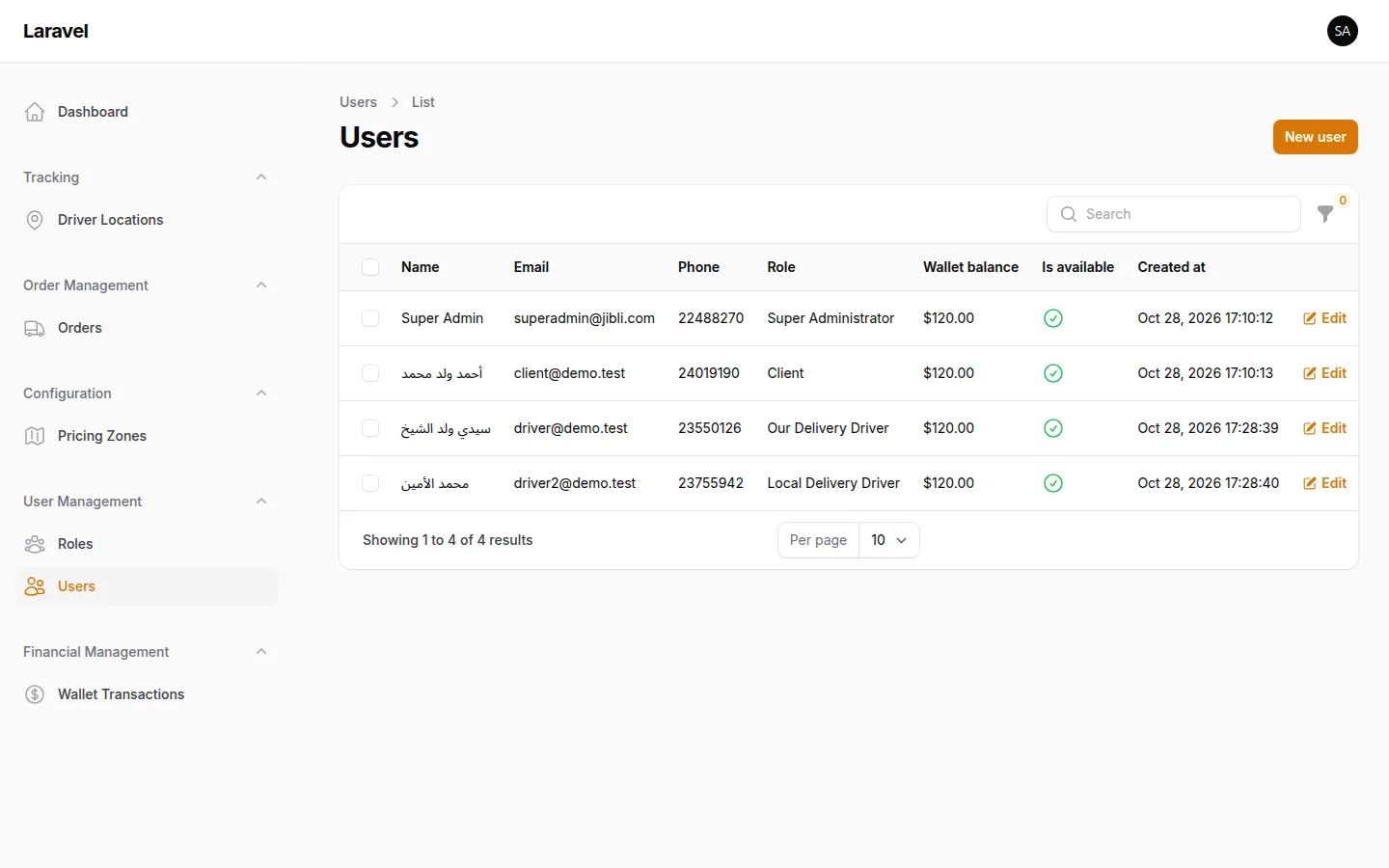Viewport: 1389px width, 868px height.
Task: Open the SA user avatar menu
Action: click(1343, 31)
